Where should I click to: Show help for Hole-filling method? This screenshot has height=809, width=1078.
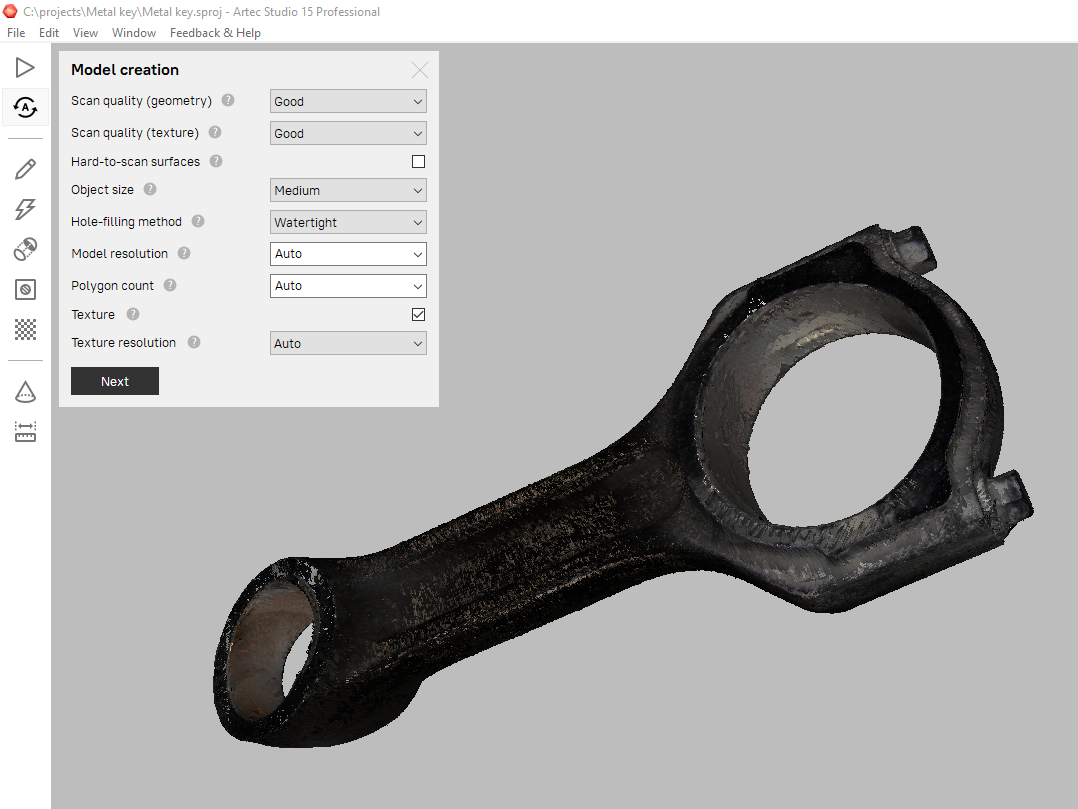198,221
